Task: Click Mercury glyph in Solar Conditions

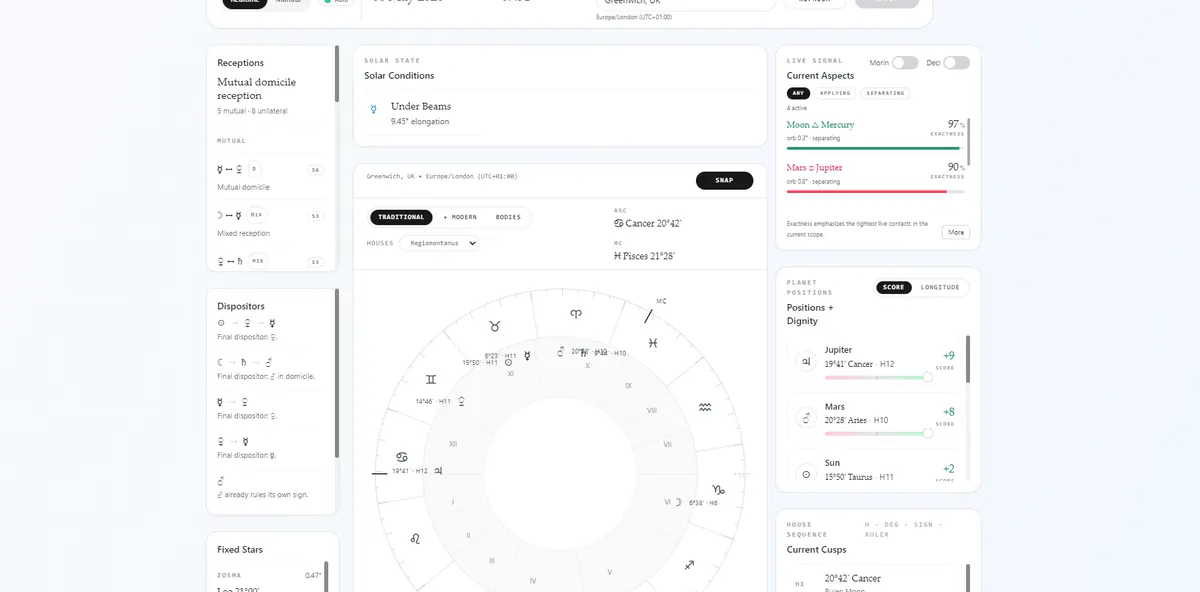Action: [374, 107]
